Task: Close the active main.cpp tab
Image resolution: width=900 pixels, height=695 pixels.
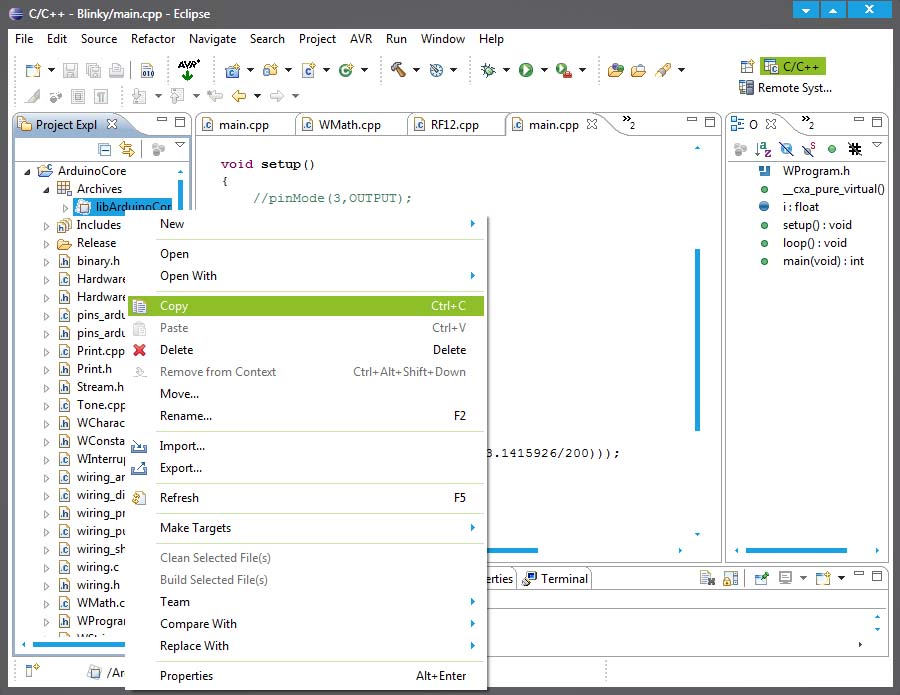Action: coord(592,124)
